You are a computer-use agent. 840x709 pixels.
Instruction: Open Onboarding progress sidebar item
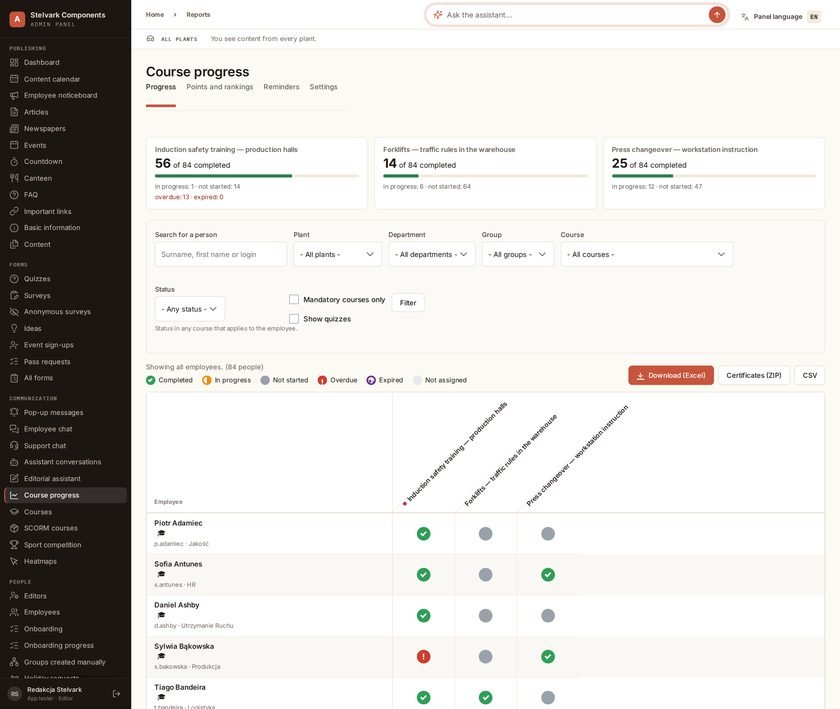click(x=65, y=645)
